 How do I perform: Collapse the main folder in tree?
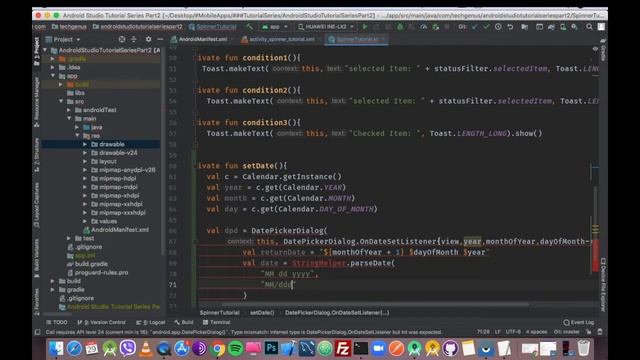tap(69, 118)
